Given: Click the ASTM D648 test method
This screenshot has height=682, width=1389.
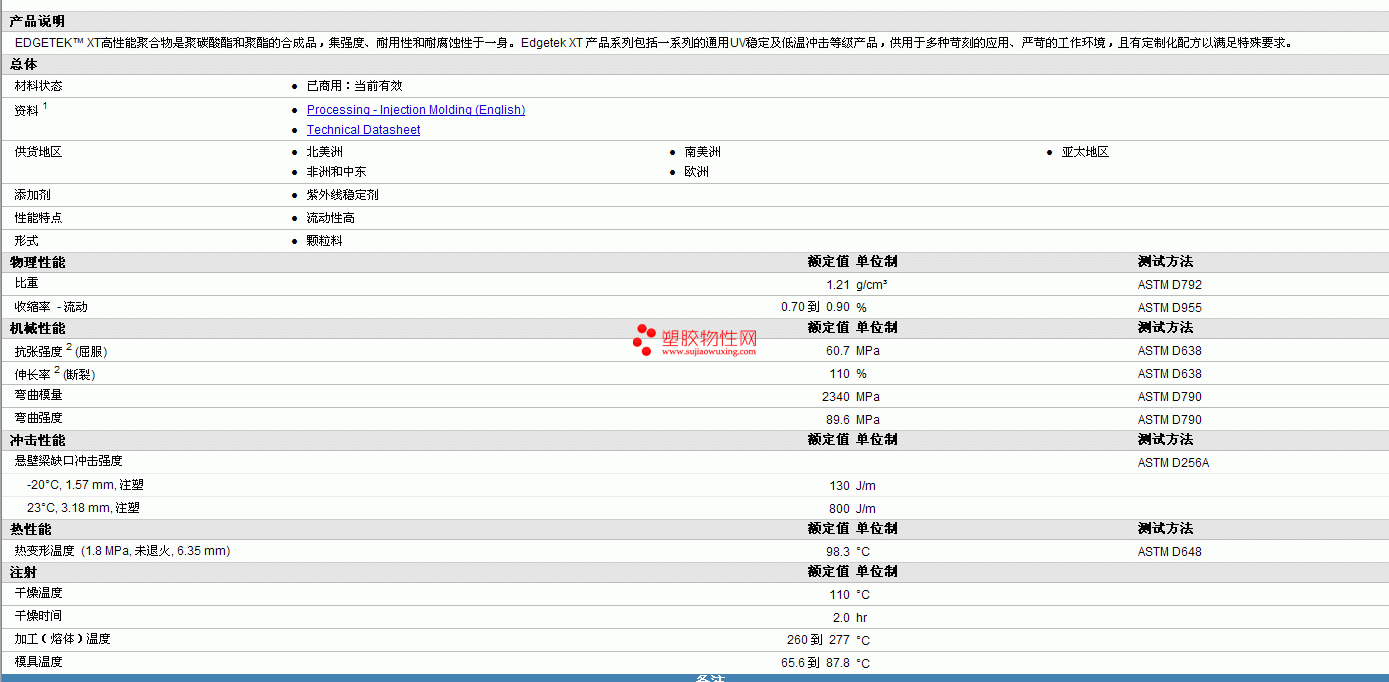Looking at the screenshot, I should pyautogui.click(x=1169, y=552).
